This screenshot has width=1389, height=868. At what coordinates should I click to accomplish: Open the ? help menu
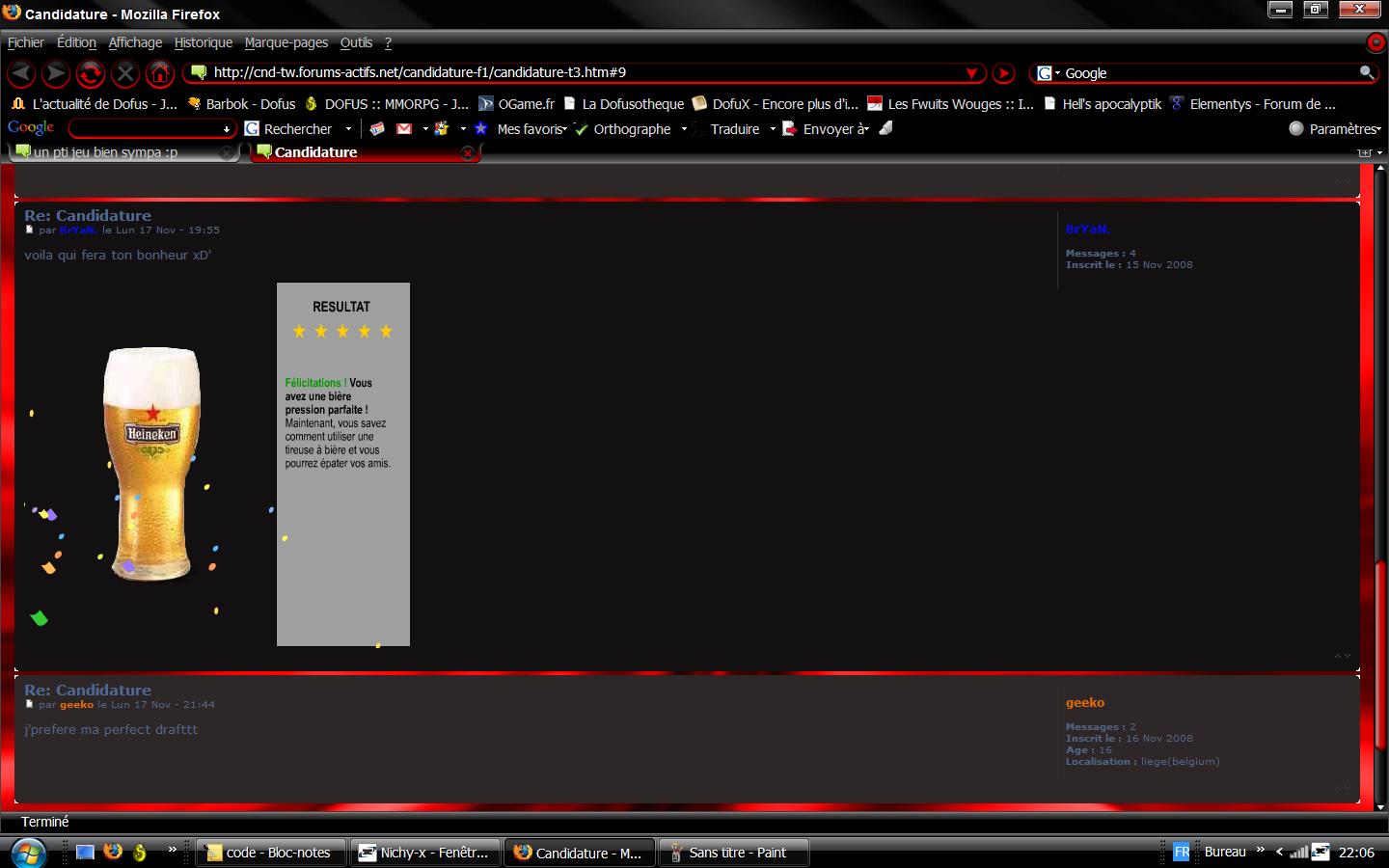(388, 42)
